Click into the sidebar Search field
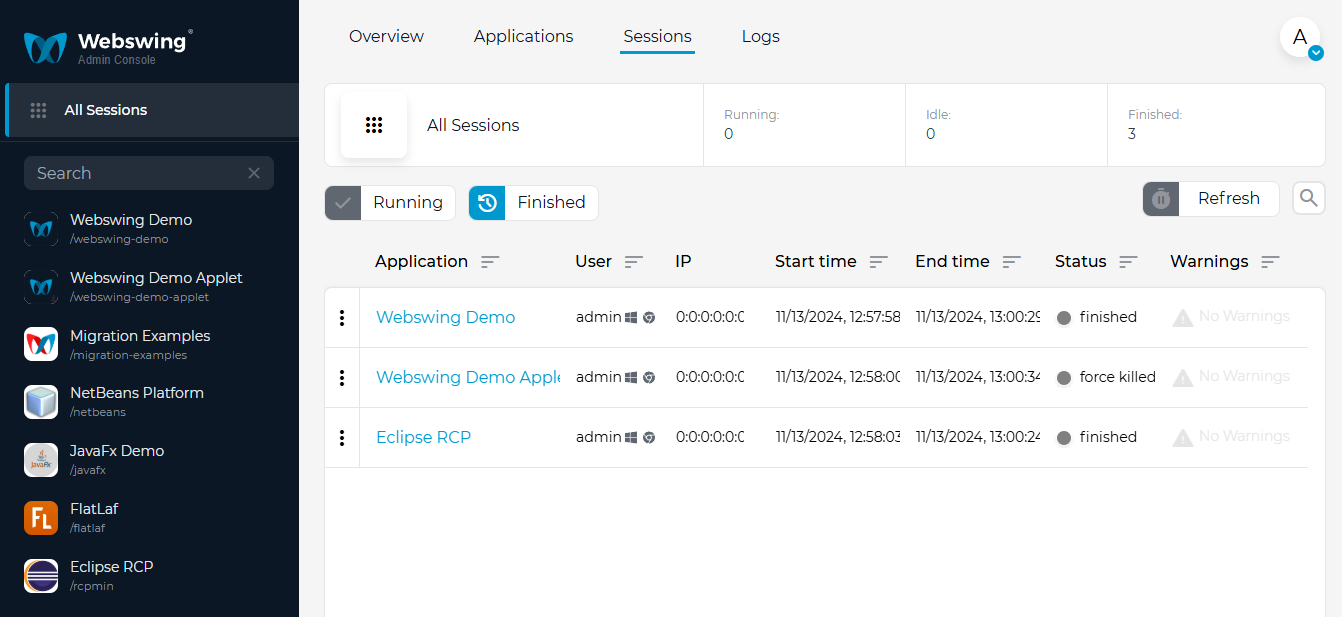The width and height of the screenshot is (1342, 617). (x=135, y=173)
